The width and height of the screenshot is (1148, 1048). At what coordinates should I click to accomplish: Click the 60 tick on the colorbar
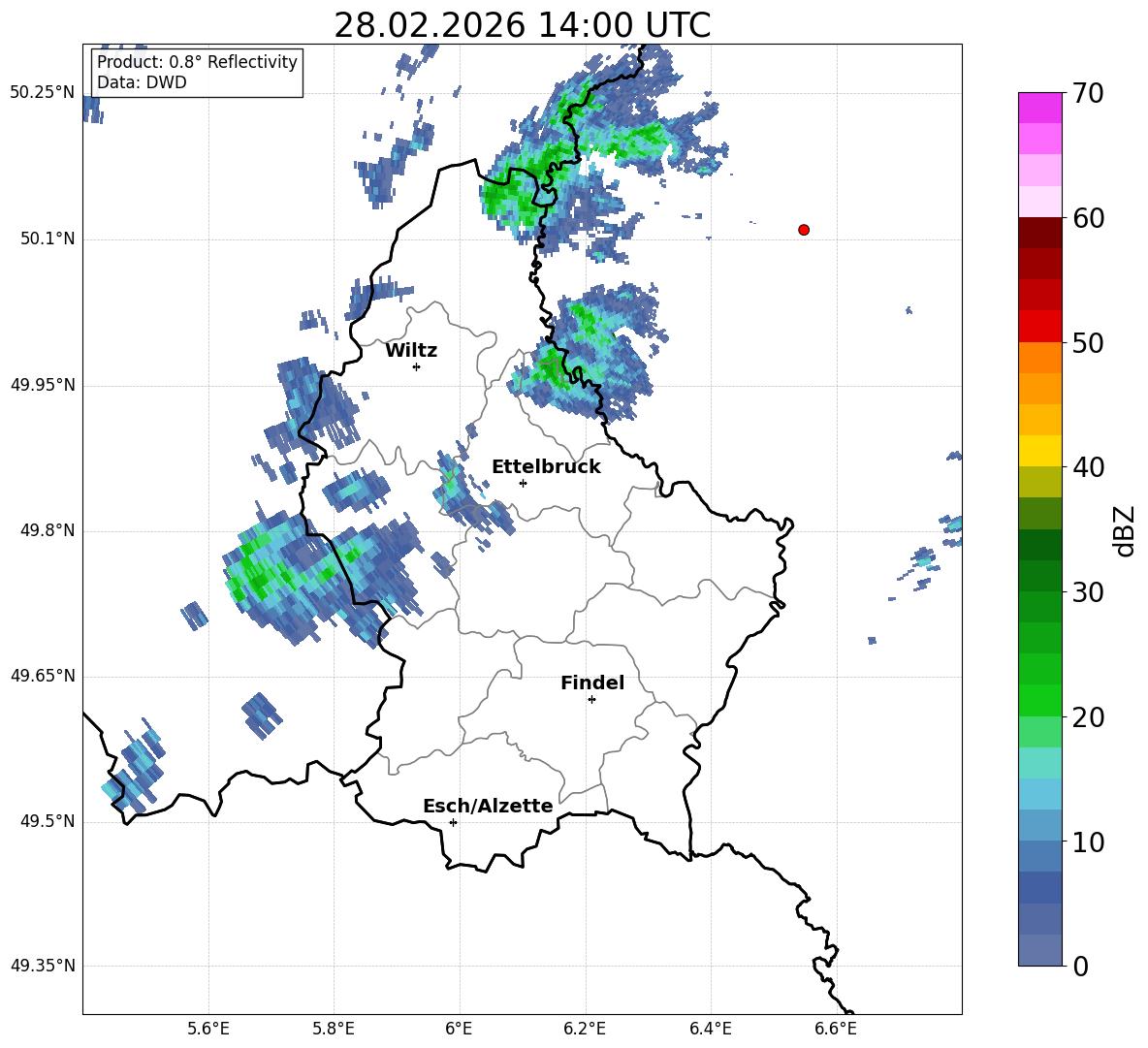click(x=1089, y=218)
